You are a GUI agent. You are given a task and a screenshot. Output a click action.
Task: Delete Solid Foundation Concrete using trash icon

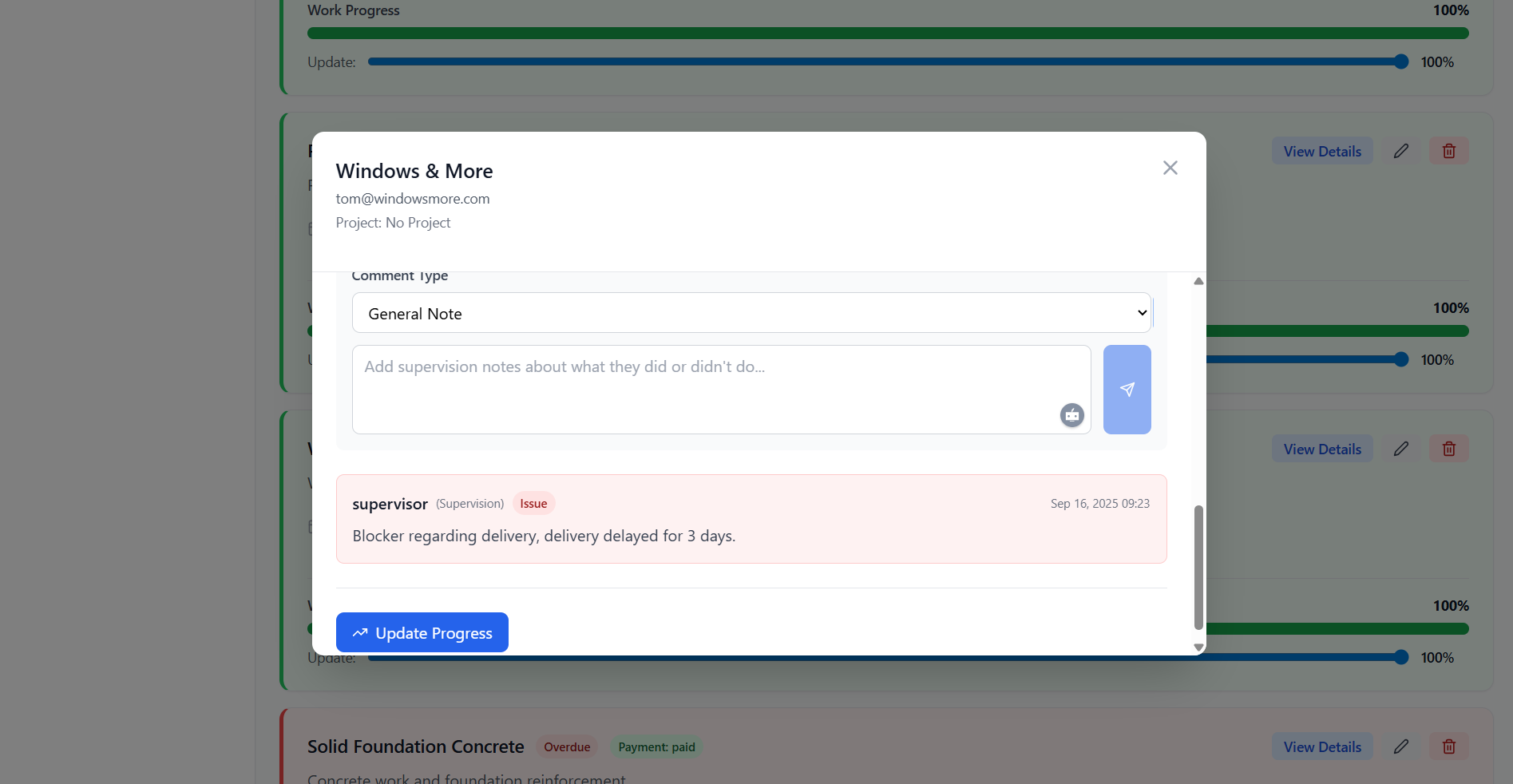coord(1448,746)
